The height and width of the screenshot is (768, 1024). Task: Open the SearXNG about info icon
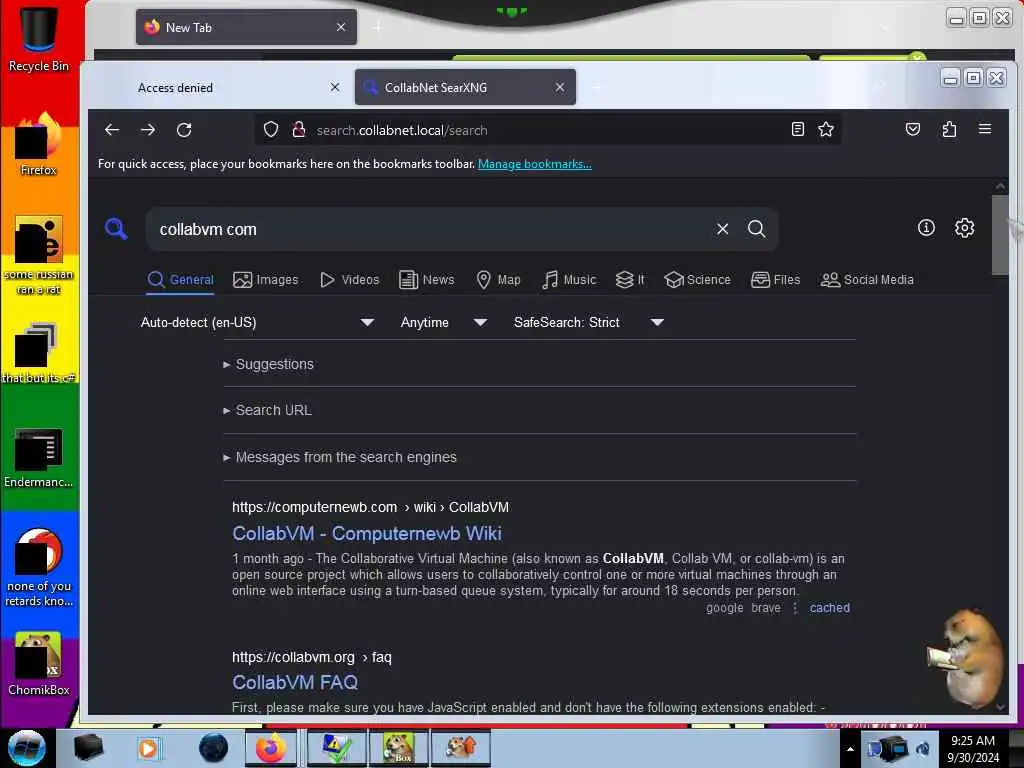[x=926, y=227]
